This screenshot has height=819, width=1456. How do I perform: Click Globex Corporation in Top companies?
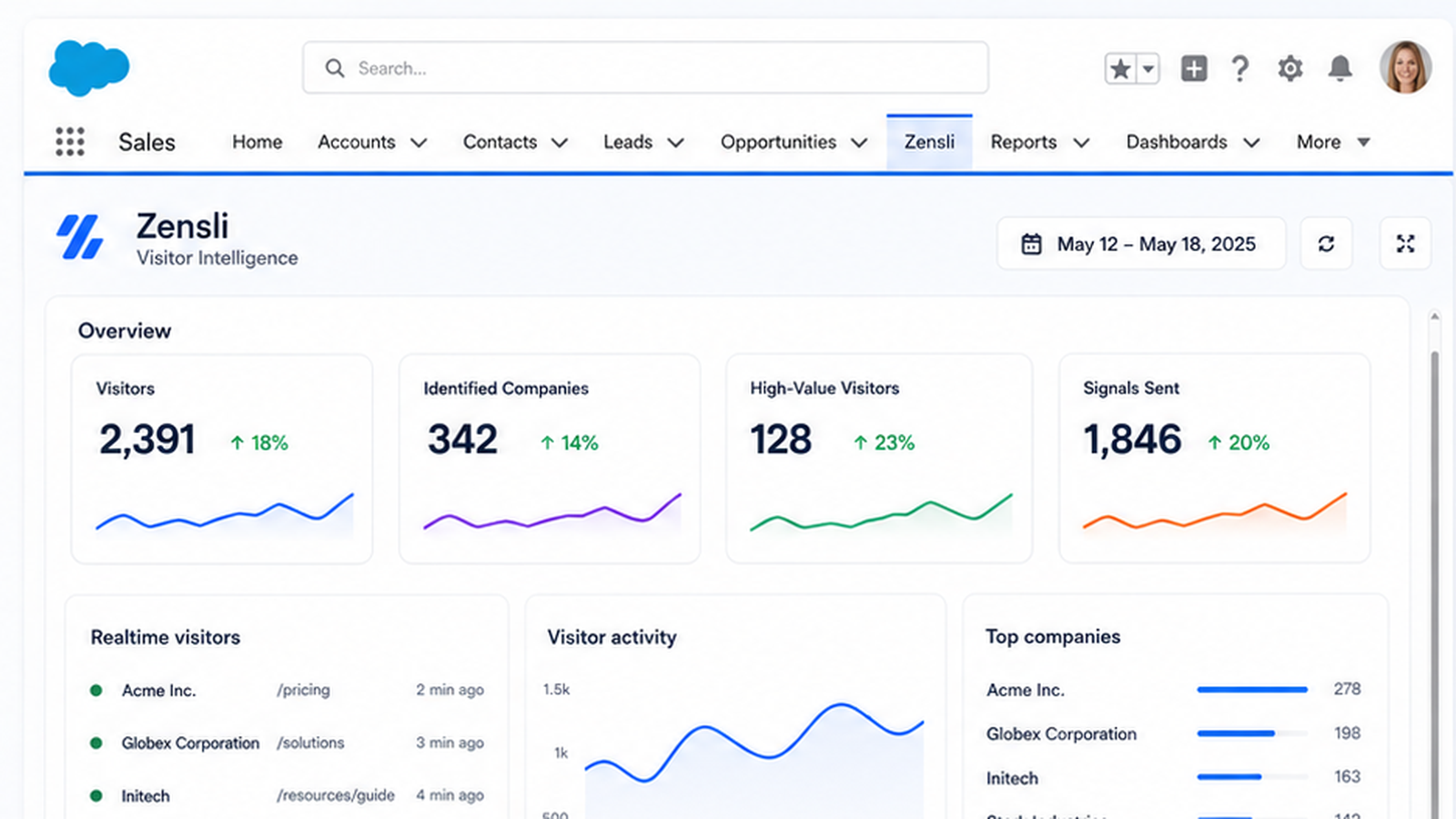[x=1061, y=733]
